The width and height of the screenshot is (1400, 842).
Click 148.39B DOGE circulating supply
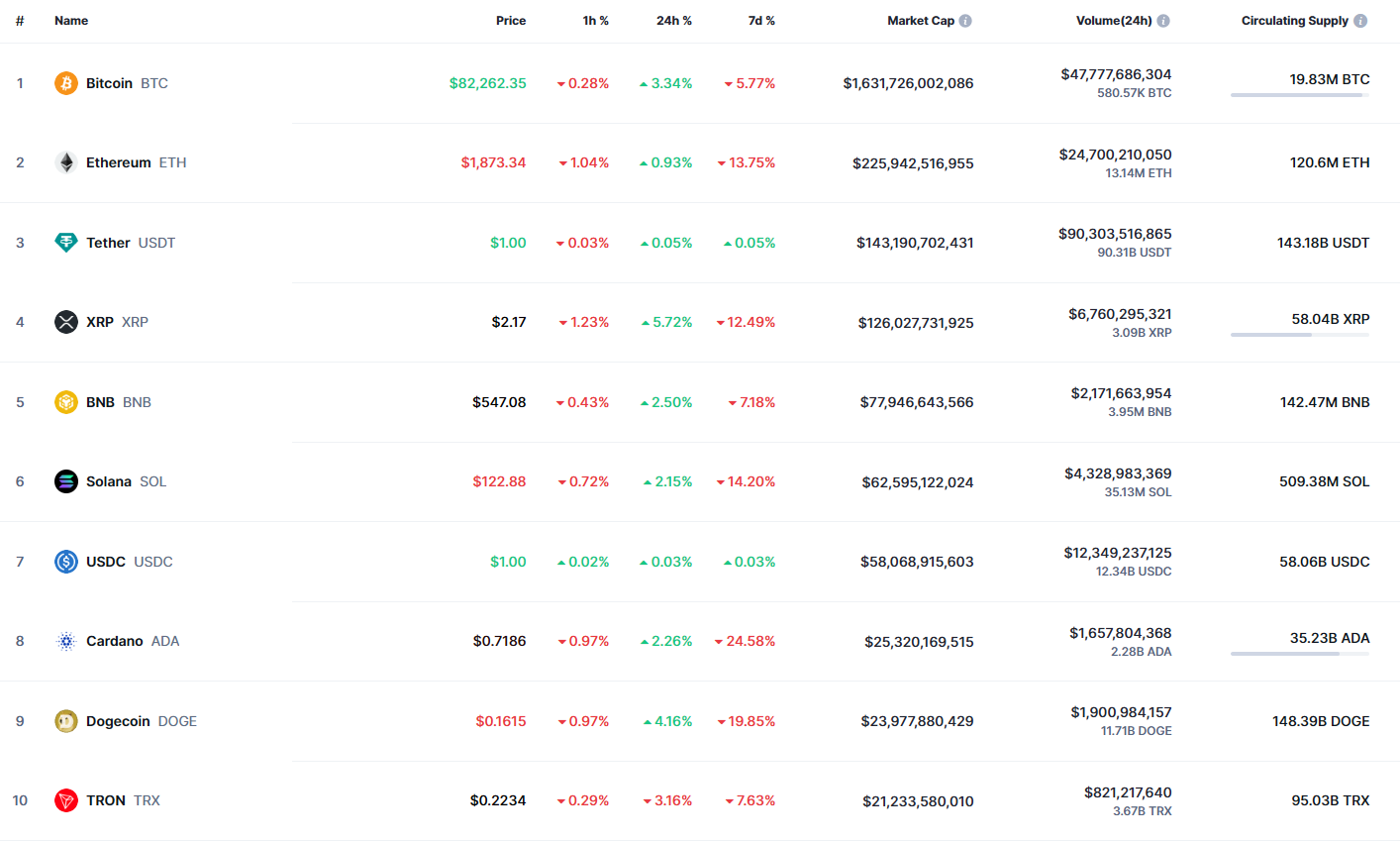click(x=1321, y=721)
